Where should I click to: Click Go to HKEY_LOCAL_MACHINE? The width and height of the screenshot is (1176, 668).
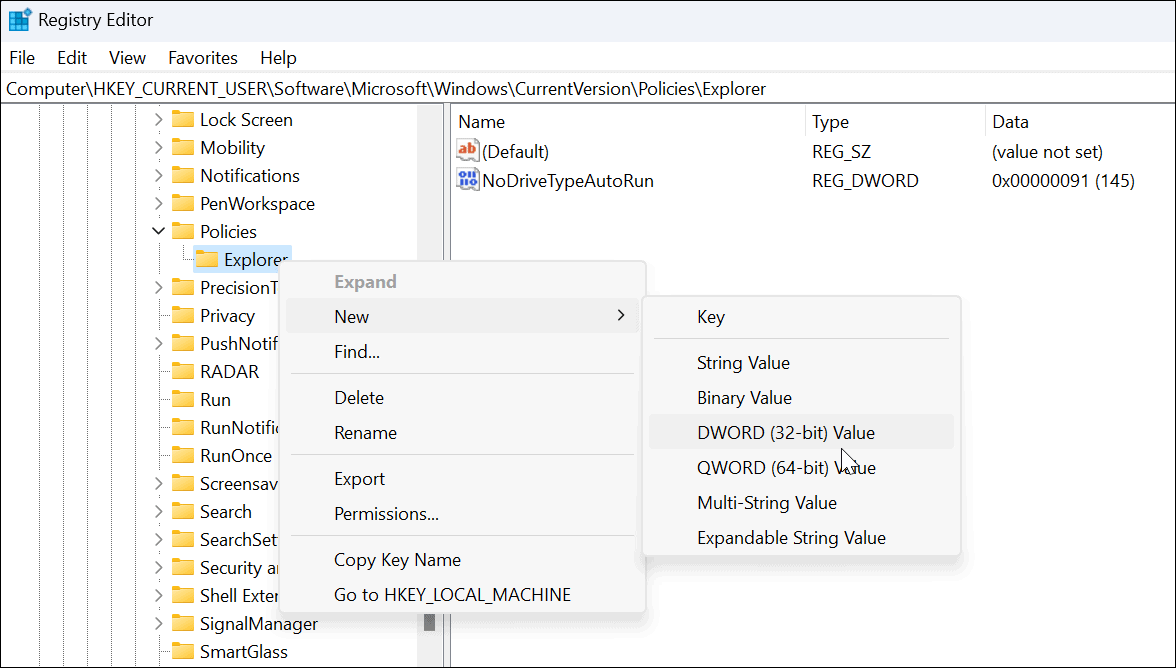tap(452, 594)
